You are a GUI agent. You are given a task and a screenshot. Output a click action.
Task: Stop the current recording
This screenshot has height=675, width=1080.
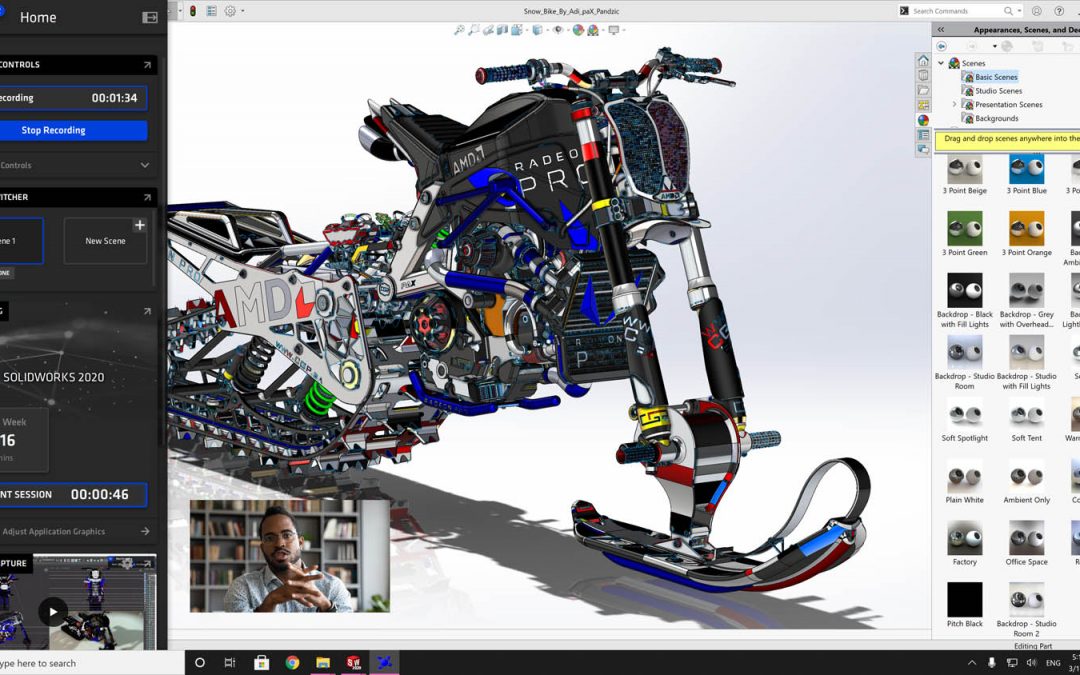click(73, 130)
